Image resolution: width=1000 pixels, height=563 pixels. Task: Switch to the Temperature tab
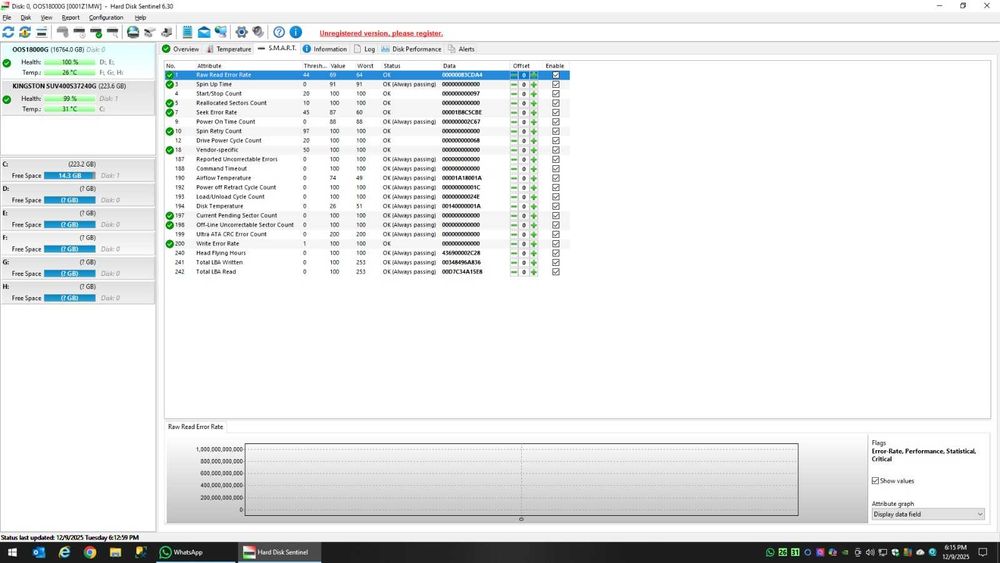(228, 49)
